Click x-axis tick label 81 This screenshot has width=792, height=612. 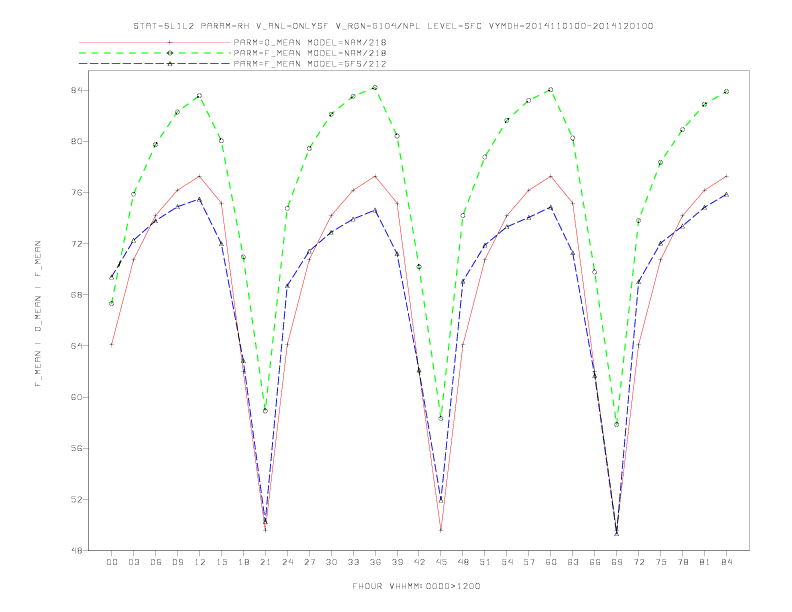(x=705, y=562)
